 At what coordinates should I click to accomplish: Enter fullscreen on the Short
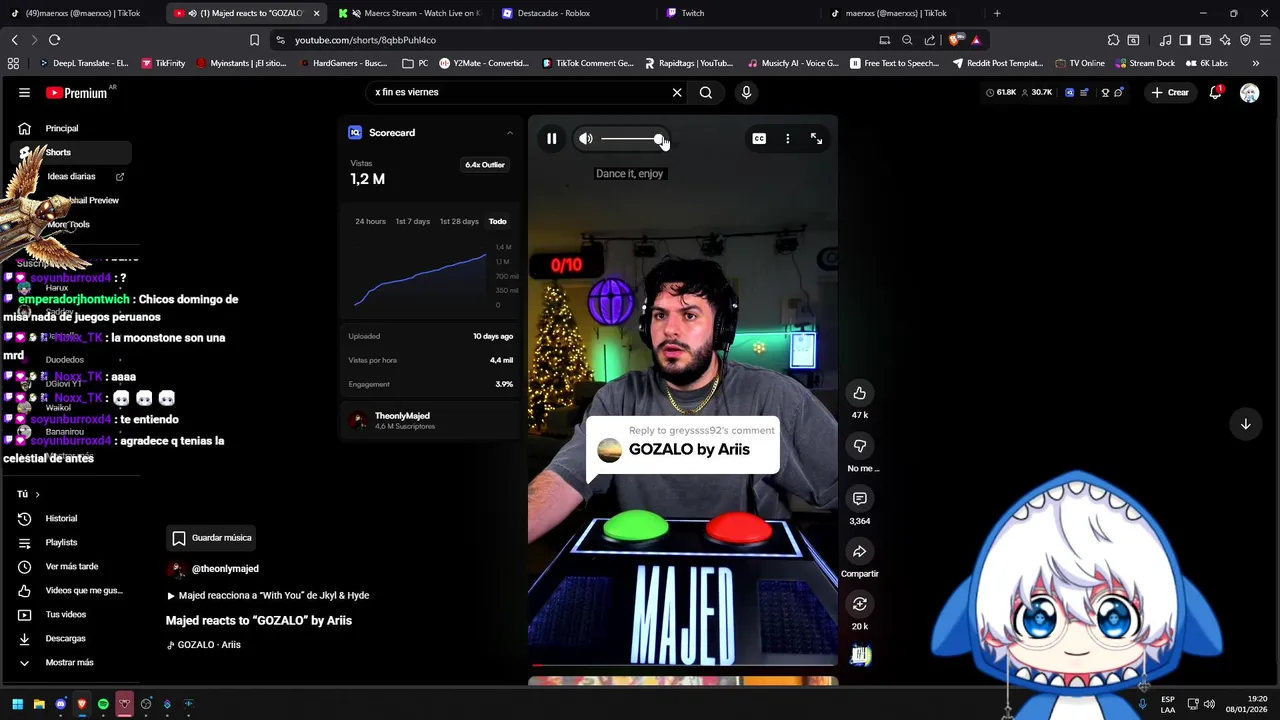(x=816, y=139)
